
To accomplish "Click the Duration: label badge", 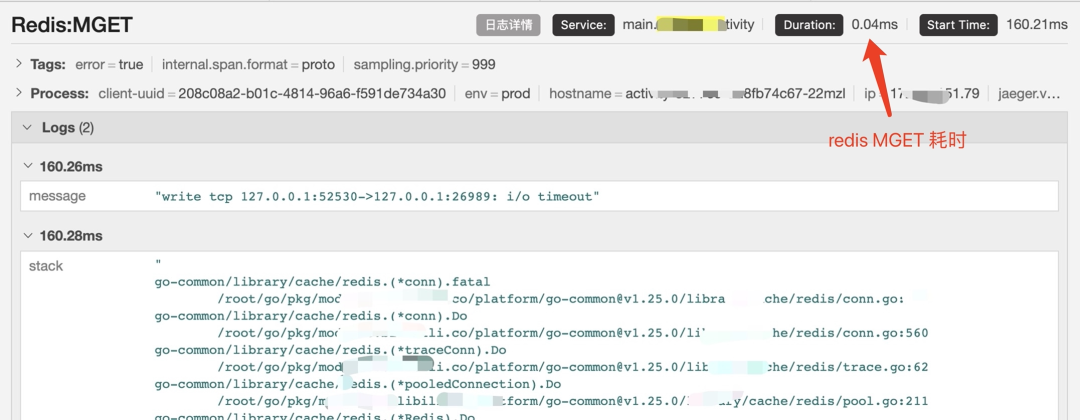I will click(x=809, y=25).
